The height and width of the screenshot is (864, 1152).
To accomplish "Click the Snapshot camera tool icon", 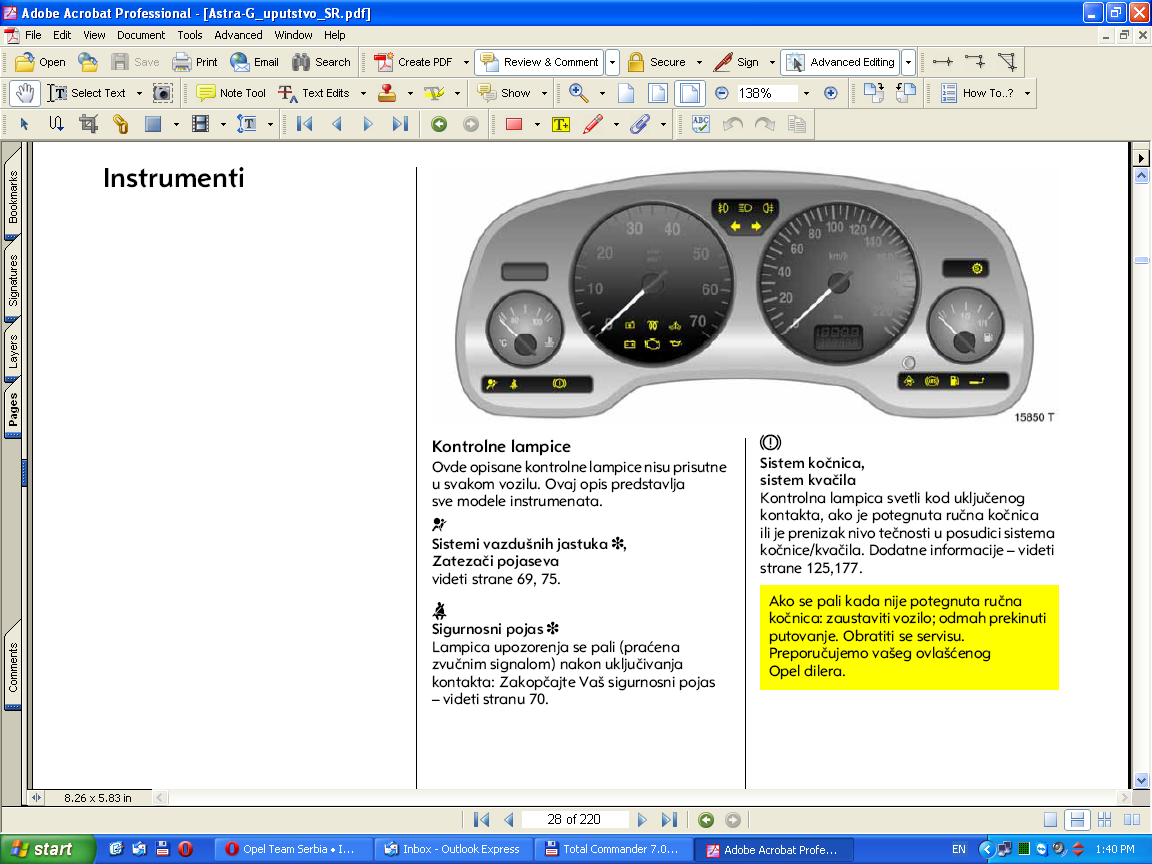I will pos(162,93).
